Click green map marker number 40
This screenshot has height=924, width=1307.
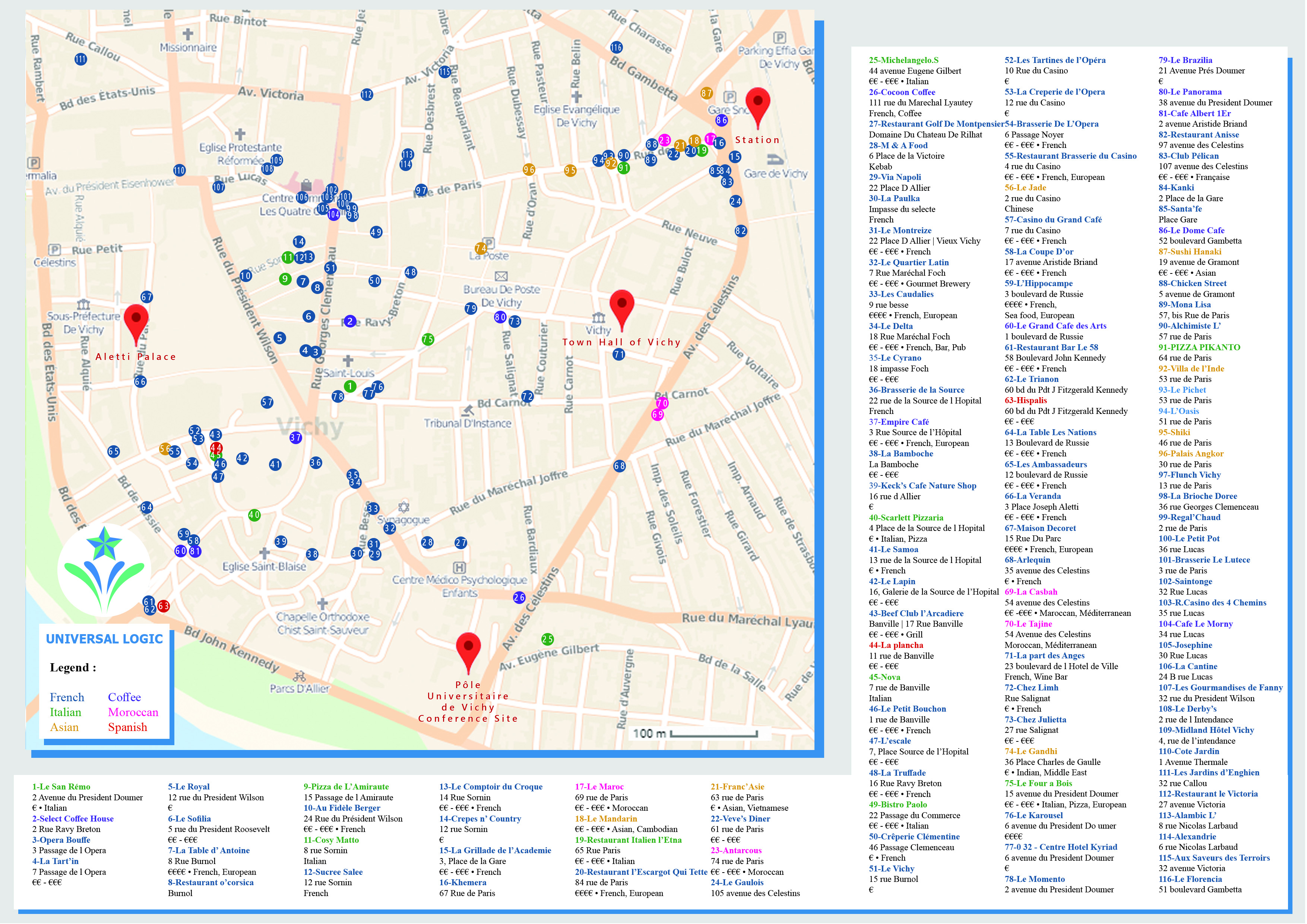(254, 515)
